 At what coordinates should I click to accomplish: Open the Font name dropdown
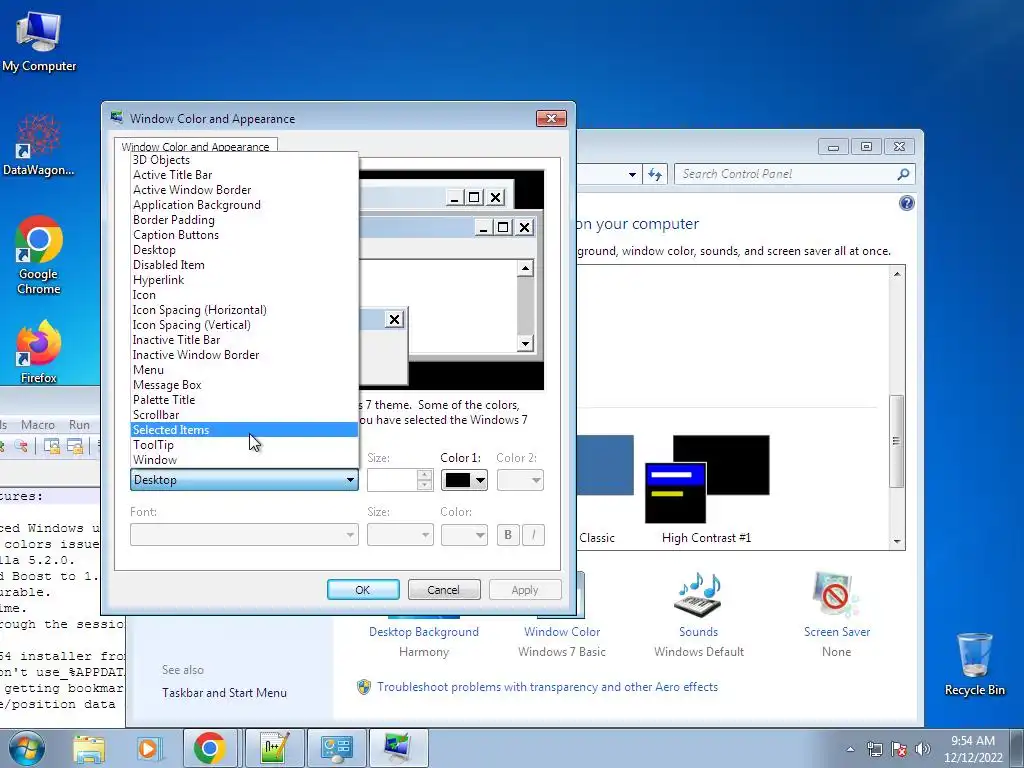244,535
